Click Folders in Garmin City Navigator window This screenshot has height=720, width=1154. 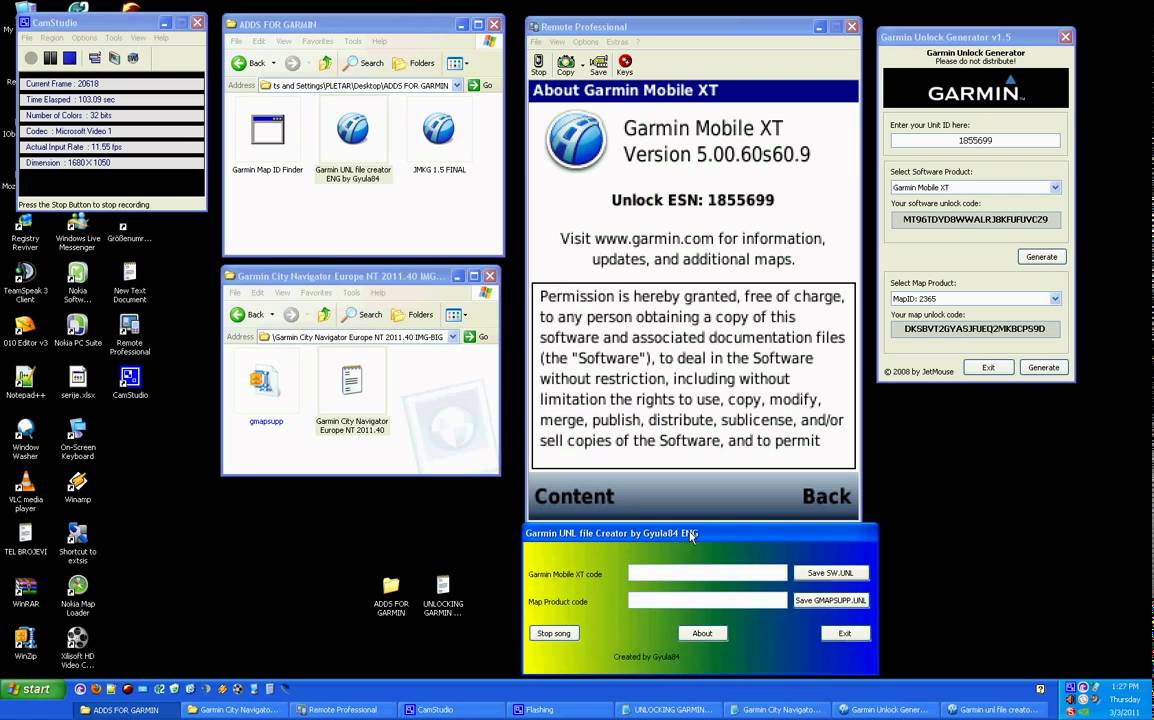pos(412,315)
